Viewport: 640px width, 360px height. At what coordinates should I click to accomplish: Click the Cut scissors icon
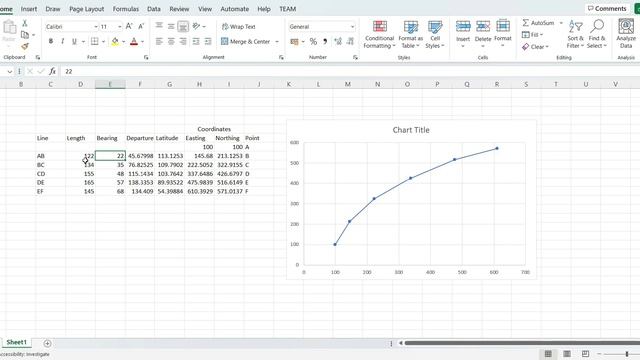(24, 23)
